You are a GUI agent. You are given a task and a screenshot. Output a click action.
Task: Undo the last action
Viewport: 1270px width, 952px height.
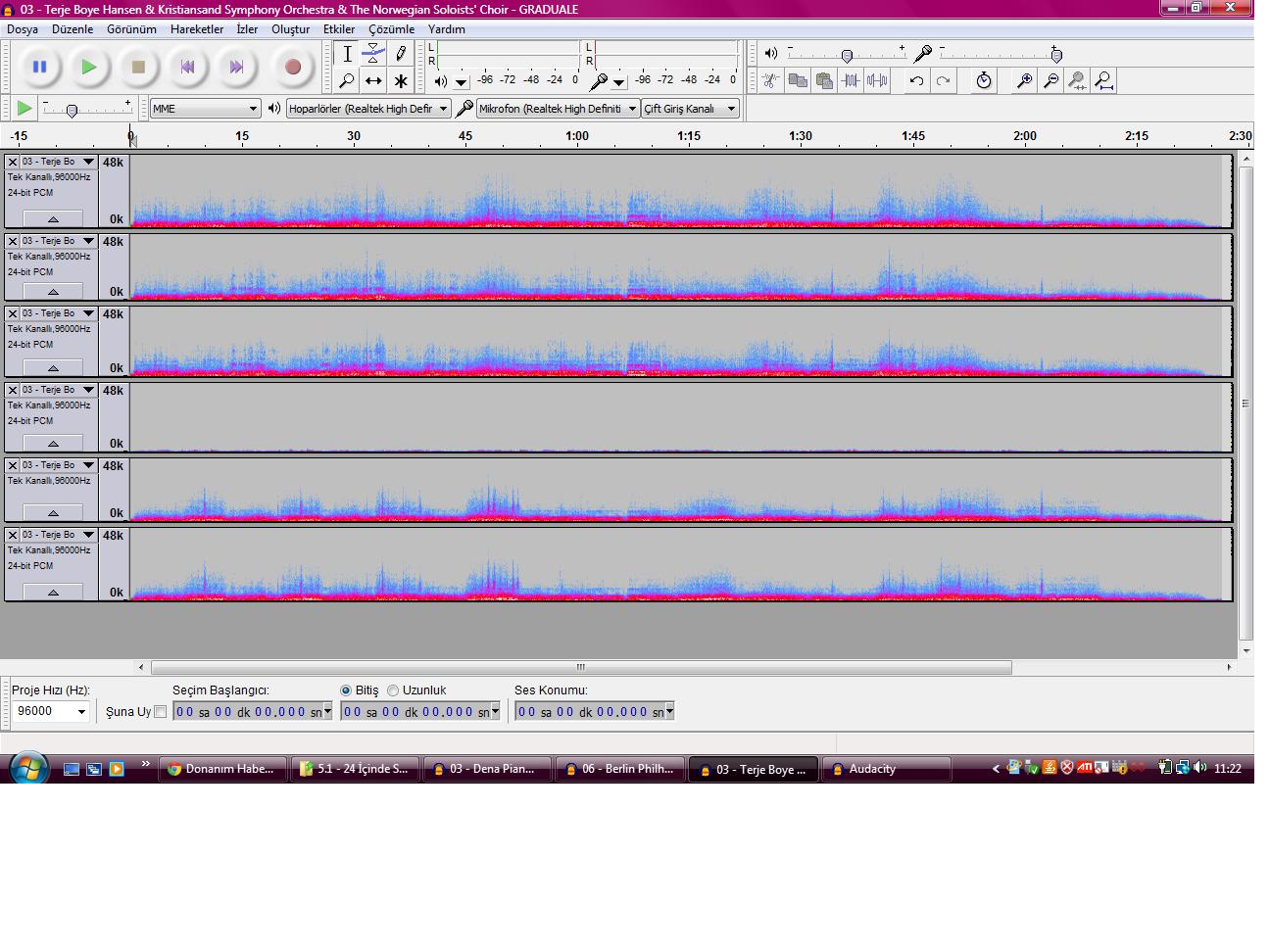click(x=916, y=80)
